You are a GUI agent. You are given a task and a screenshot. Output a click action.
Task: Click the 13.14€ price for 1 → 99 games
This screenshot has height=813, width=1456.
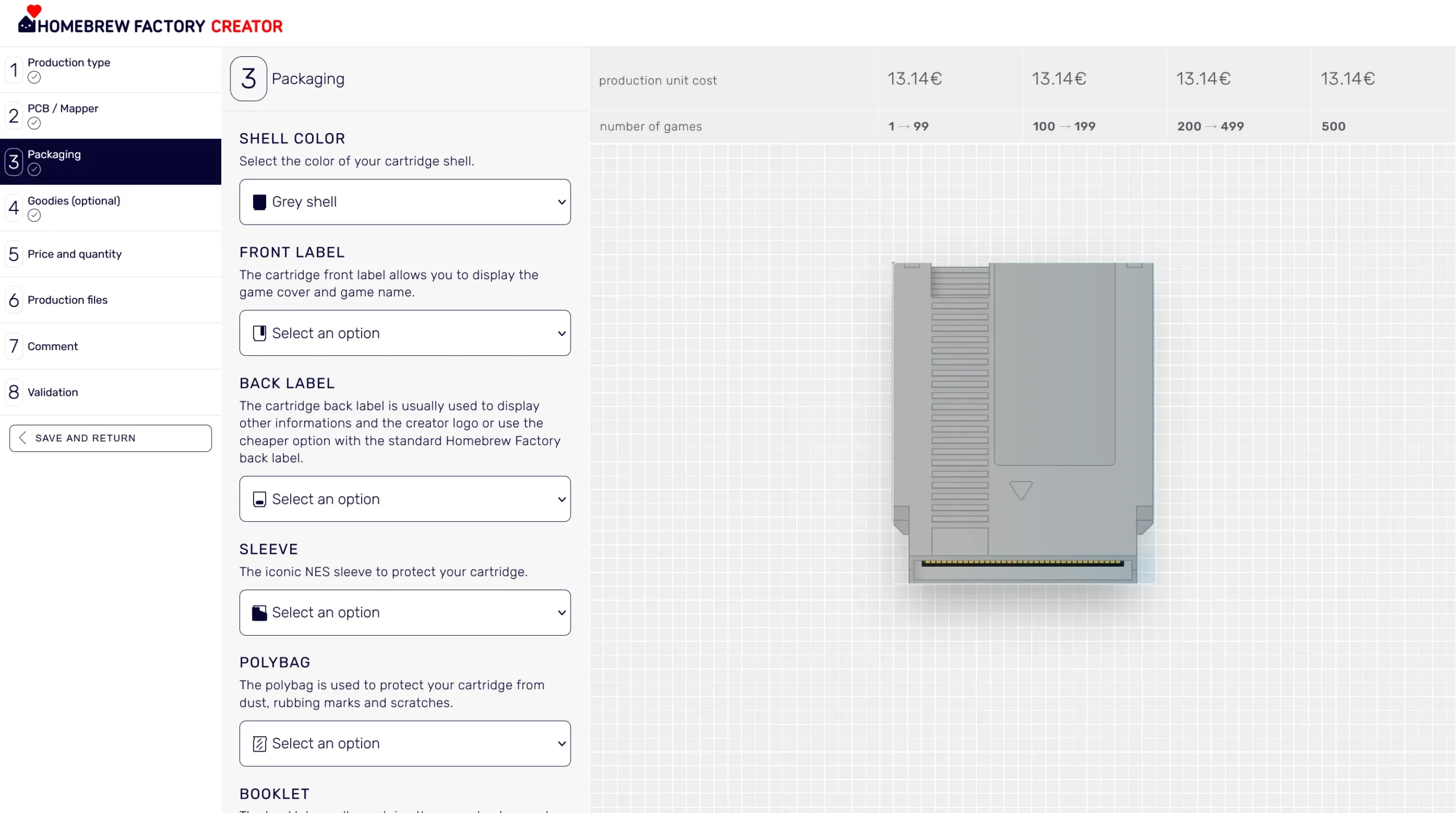pyautogui.click(x=915, y=78)
